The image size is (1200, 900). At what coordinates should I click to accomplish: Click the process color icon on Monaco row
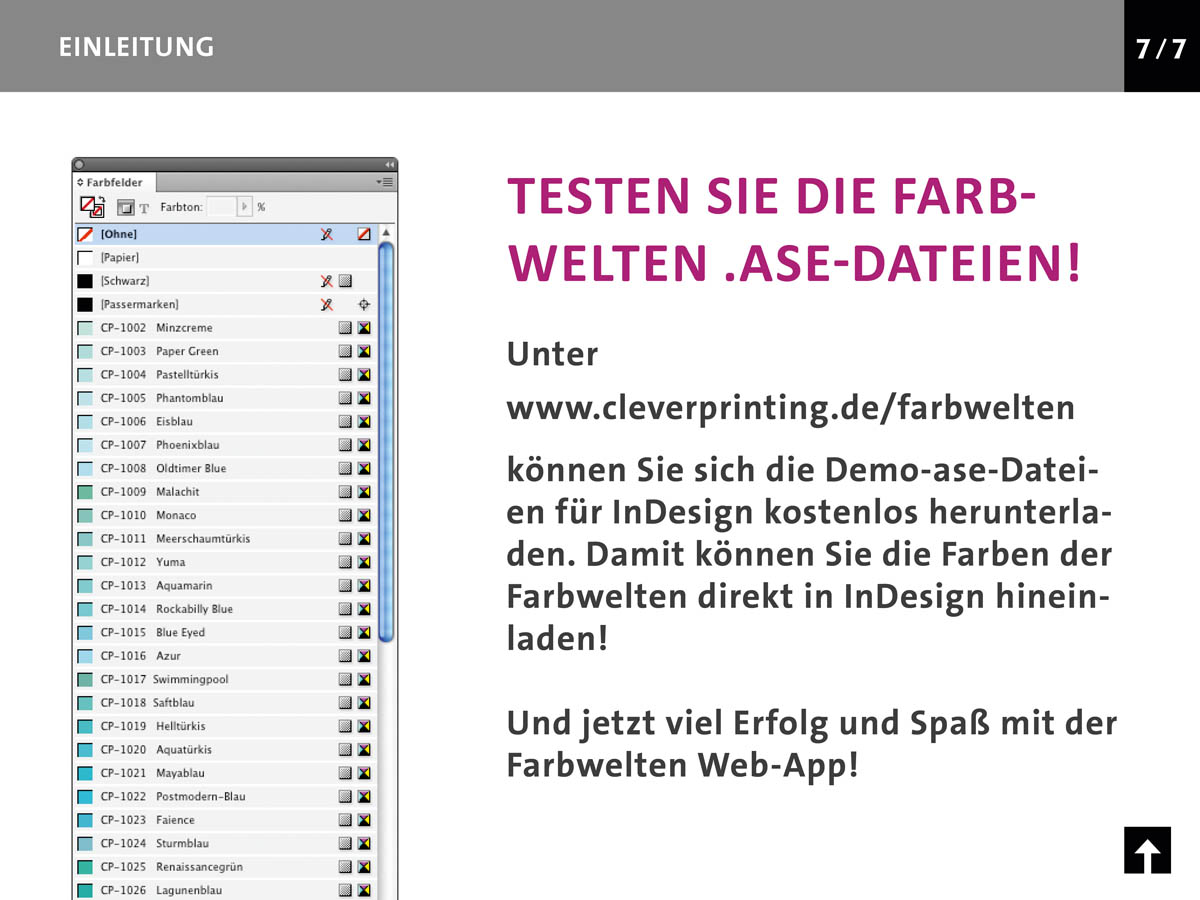(x=345, y=515)
